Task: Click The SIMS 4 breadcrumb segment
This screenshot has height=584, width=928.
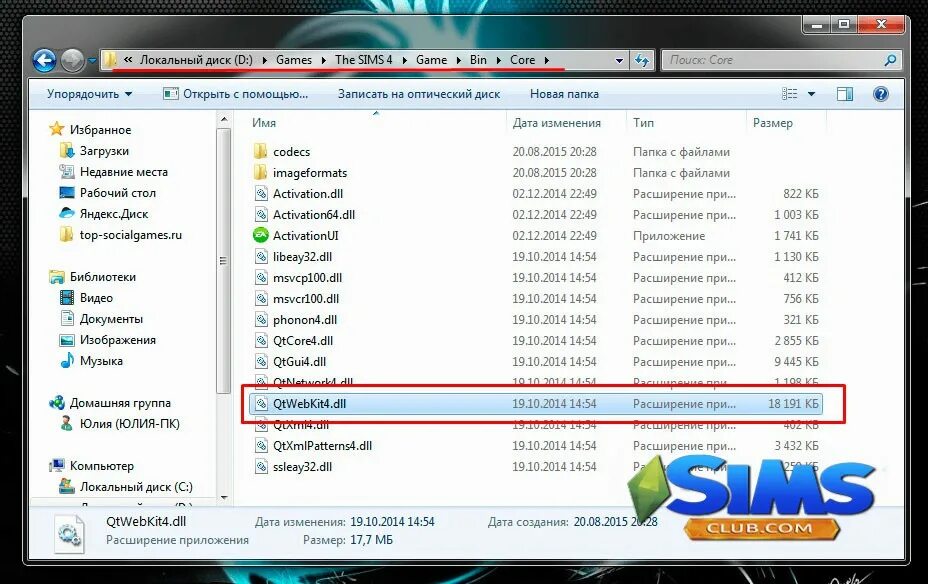Action: click(363, 60)
